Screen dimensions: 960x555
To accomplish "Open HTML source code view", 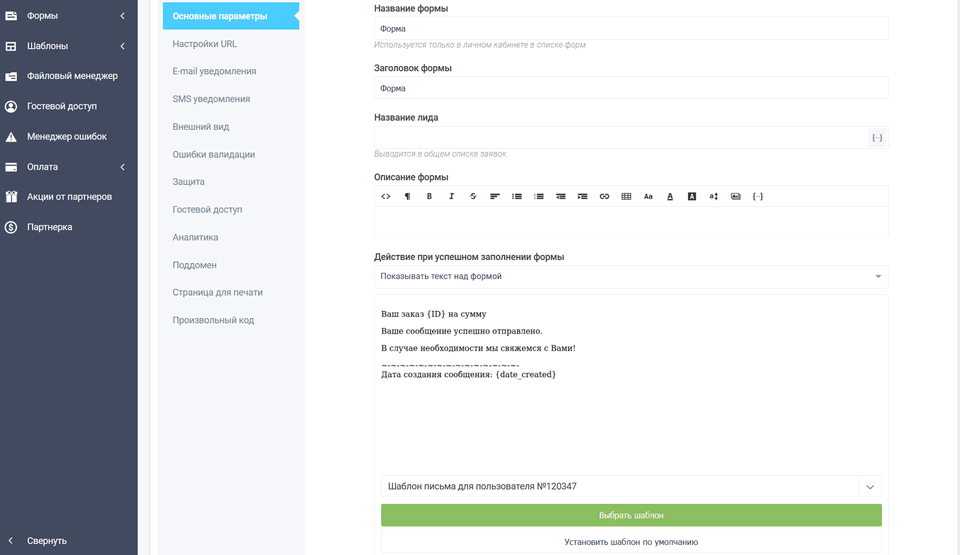I will point(386,197).
